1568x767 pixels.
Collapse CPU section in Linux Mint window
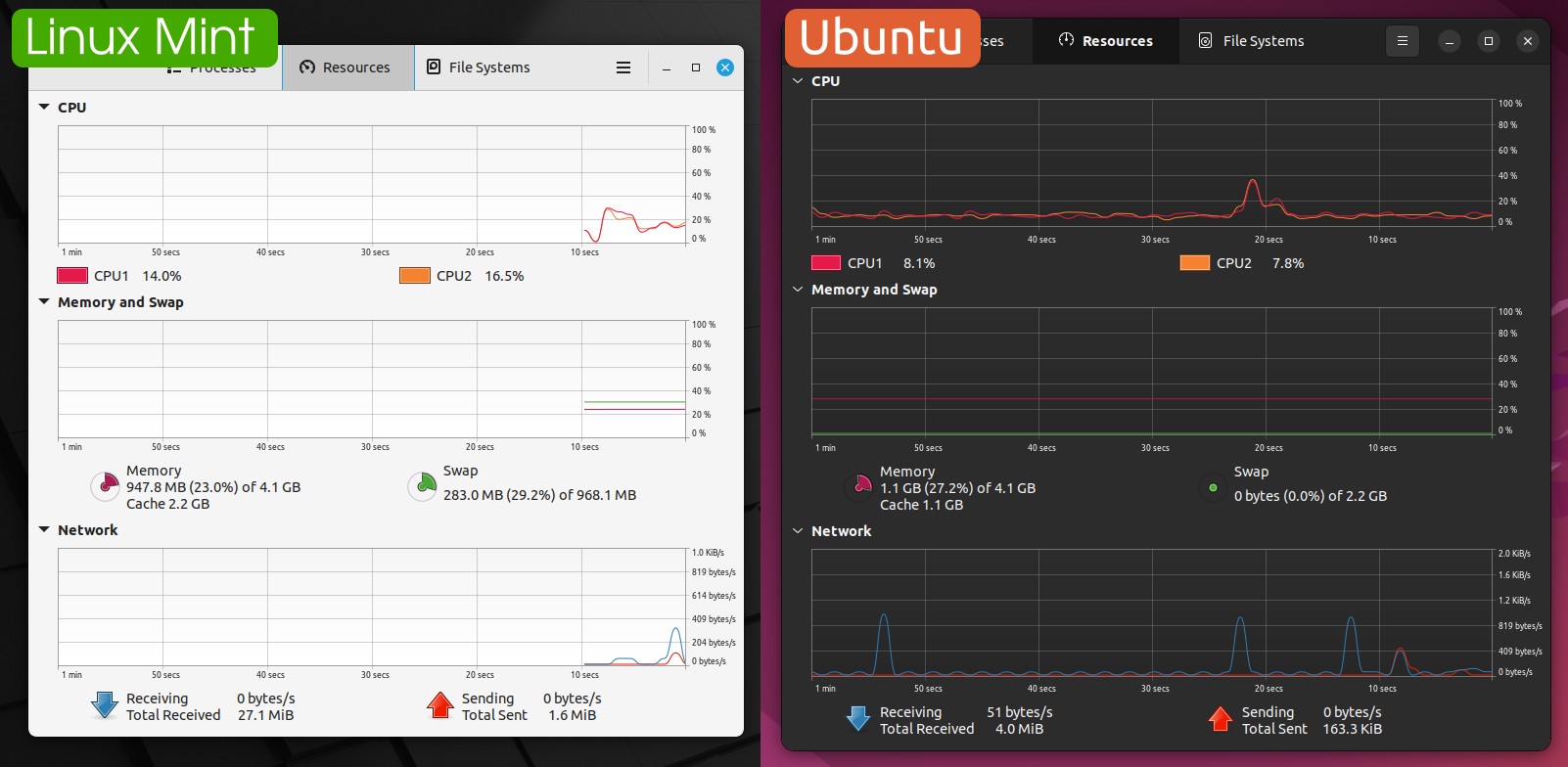click(44, 107)
